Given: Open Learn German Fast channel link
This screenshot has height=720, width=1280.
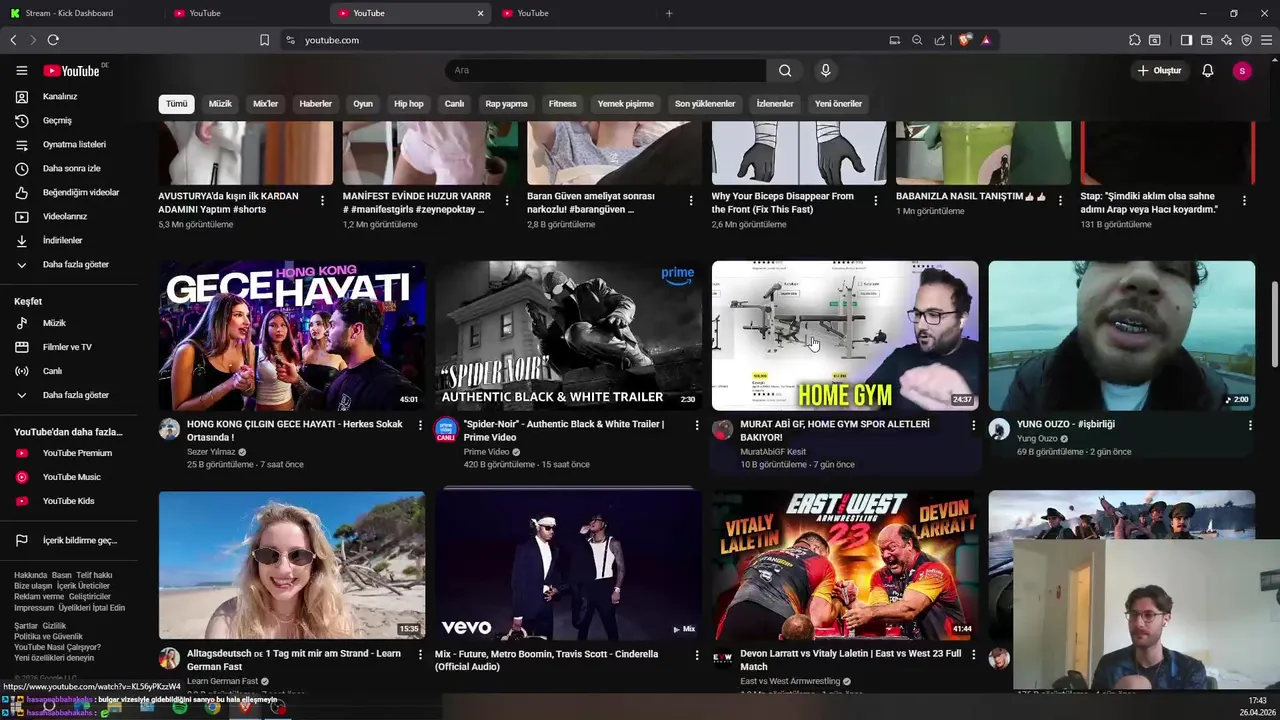Looking at the screenshot, I should 223,681.
